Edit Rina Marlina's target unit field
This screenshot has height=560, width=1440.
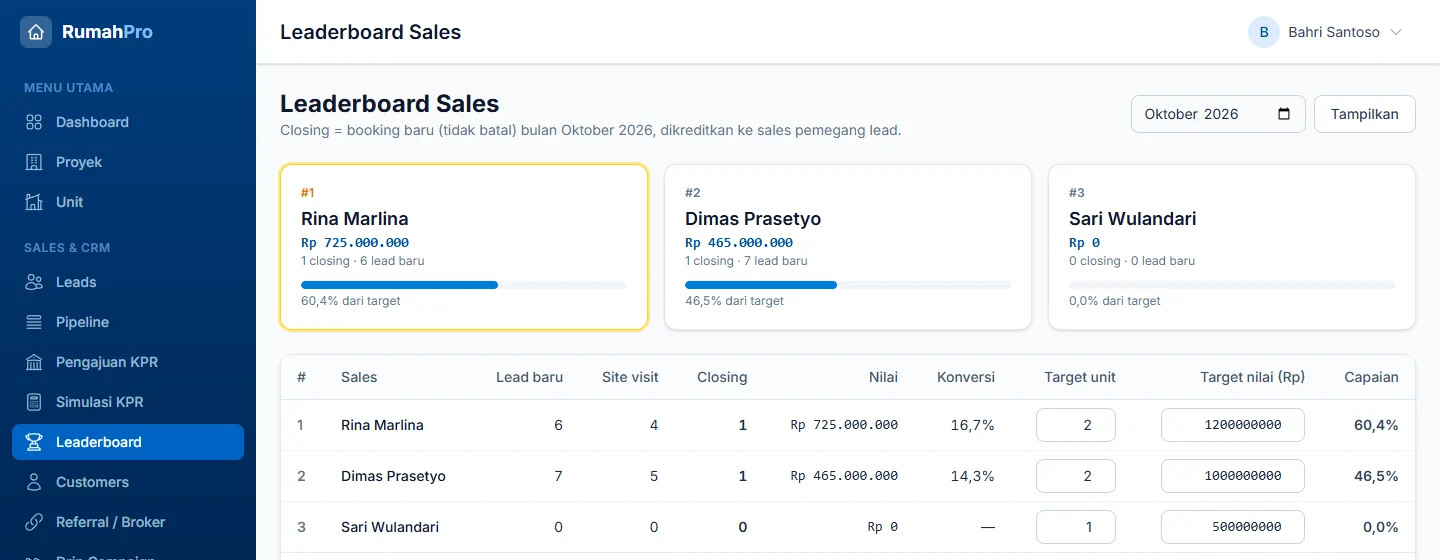coord(1076,425)
